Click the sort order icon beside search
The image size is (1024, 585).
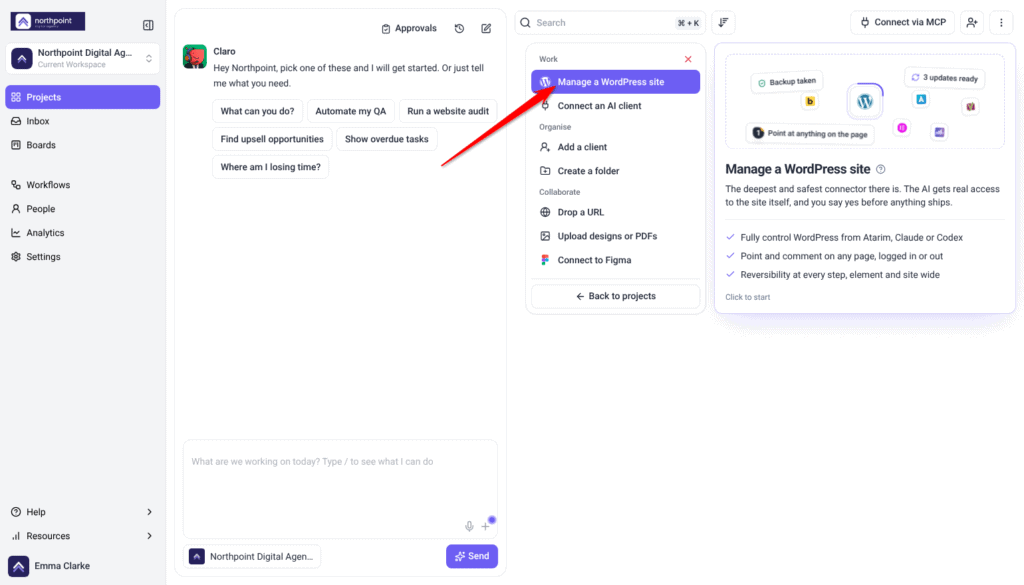tap(724, 22)
